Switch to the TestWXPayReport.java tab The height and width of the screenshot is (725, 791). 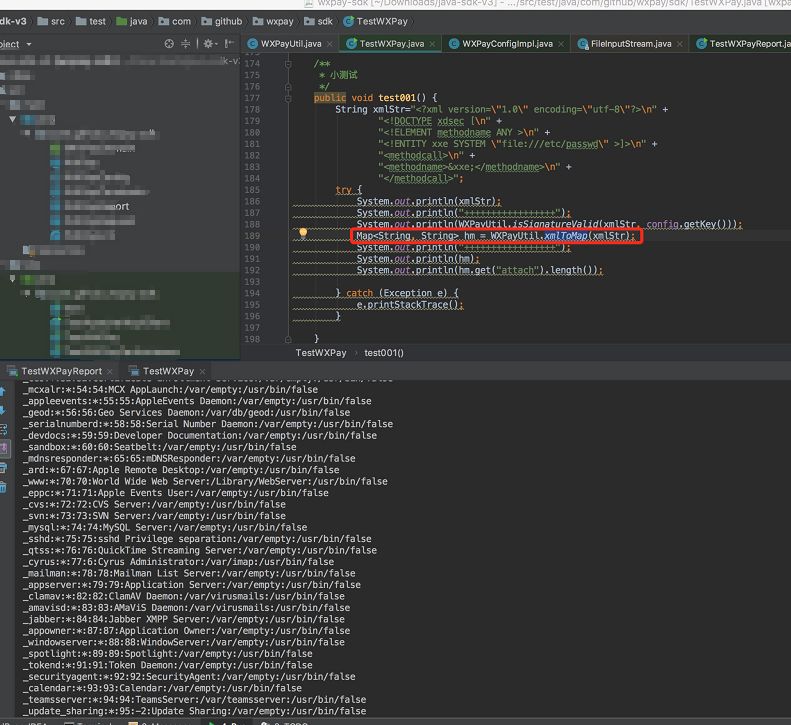(744, 44)
